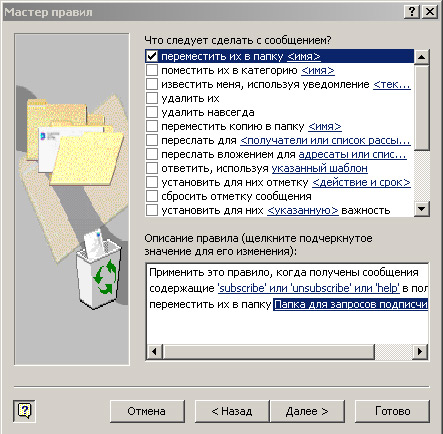Click text 'Применить это правило, когда получены сообщения'
Screen dimensions: 443x434
(x=284, y=272)
